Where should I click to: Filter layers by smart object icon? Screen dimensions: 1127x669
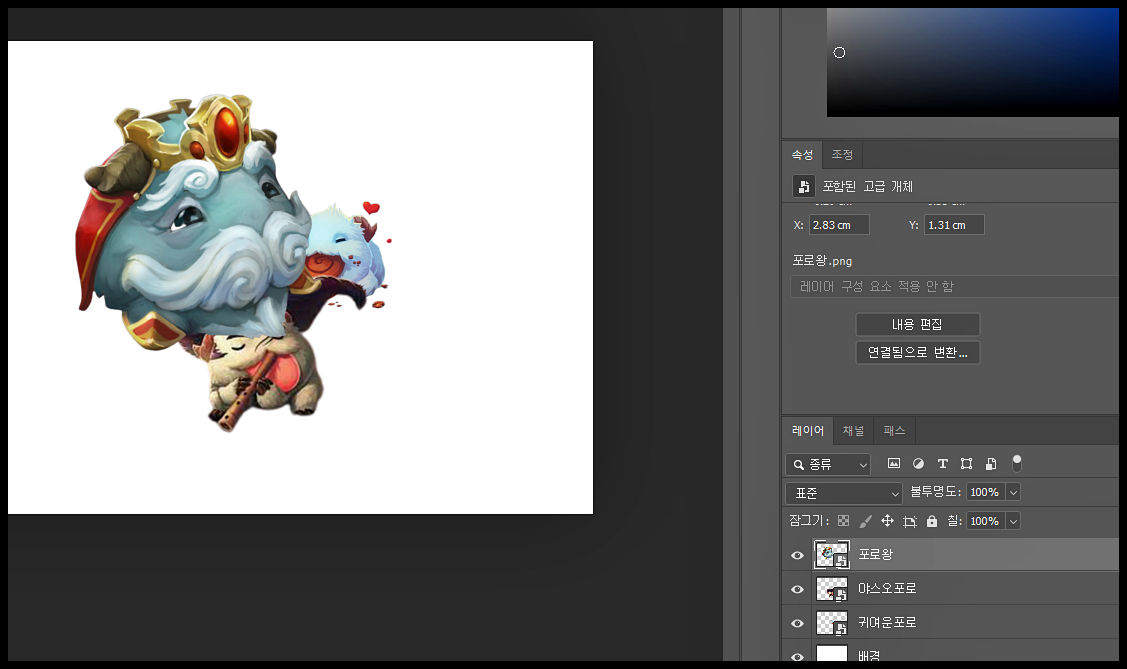coord(990,463)
